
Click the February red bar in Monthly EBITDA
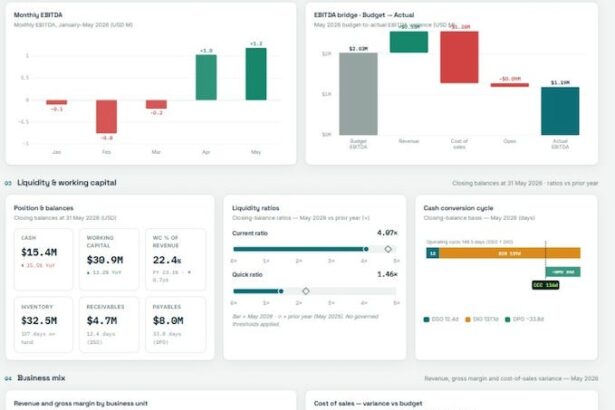point(106,117)
